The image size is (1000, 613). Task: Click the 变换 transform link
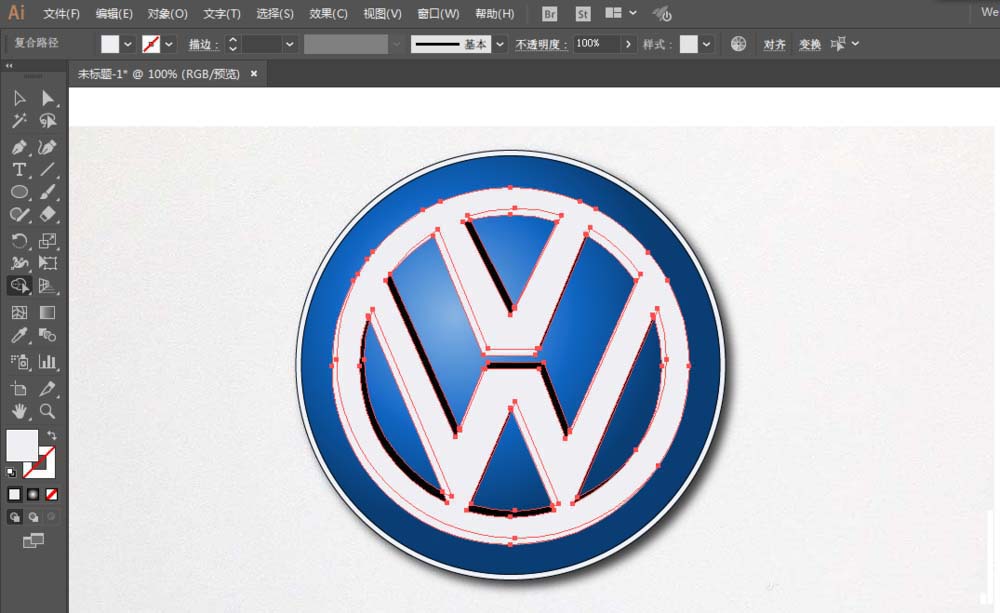[x=809, y=44]
